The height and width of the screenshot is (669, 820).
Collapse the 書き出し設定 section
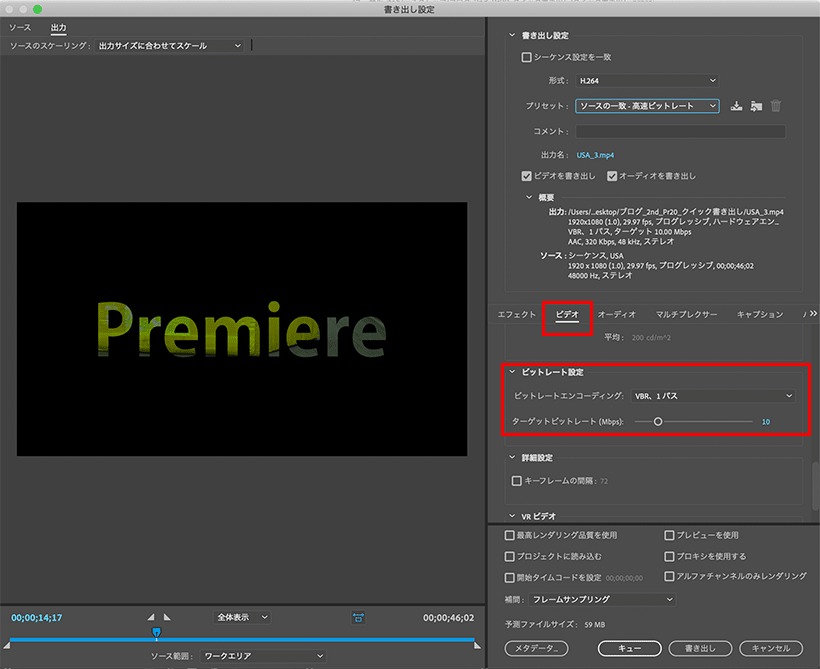(512, 35)
